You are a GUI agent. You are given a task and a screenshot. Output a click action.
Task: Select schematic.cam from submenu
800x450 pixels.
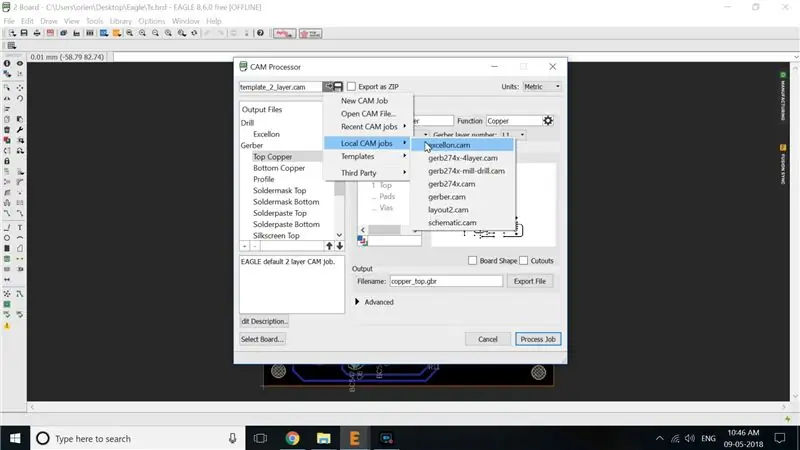(x=463, y=222)
